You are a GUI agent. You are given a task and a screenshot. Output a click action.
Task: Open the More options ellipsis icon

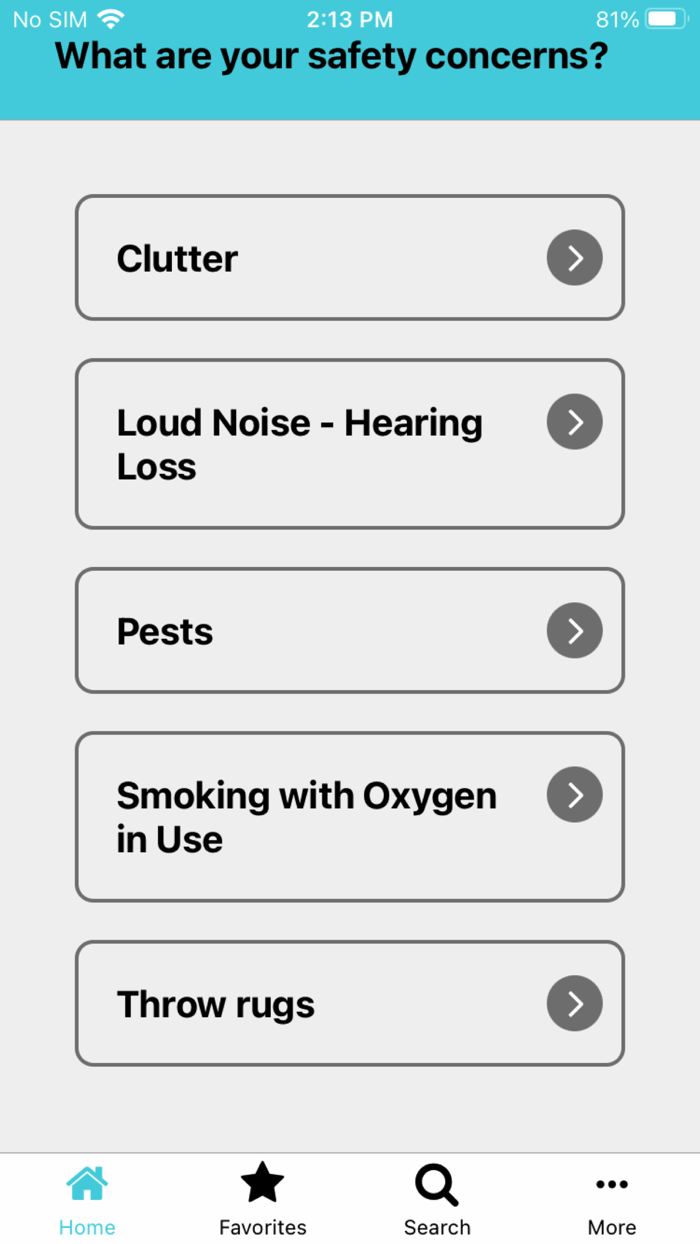click(612, 1183)
